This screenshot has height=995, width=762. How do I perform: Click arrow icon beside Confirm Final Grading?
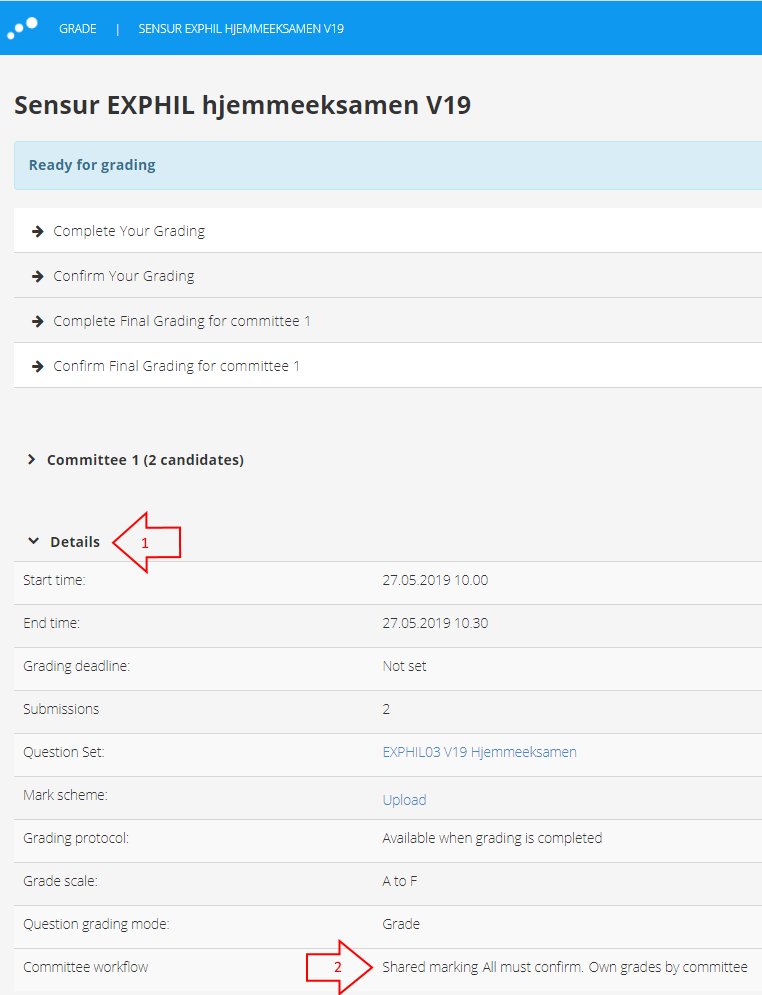pyautogui.click(x=37, y=366)
